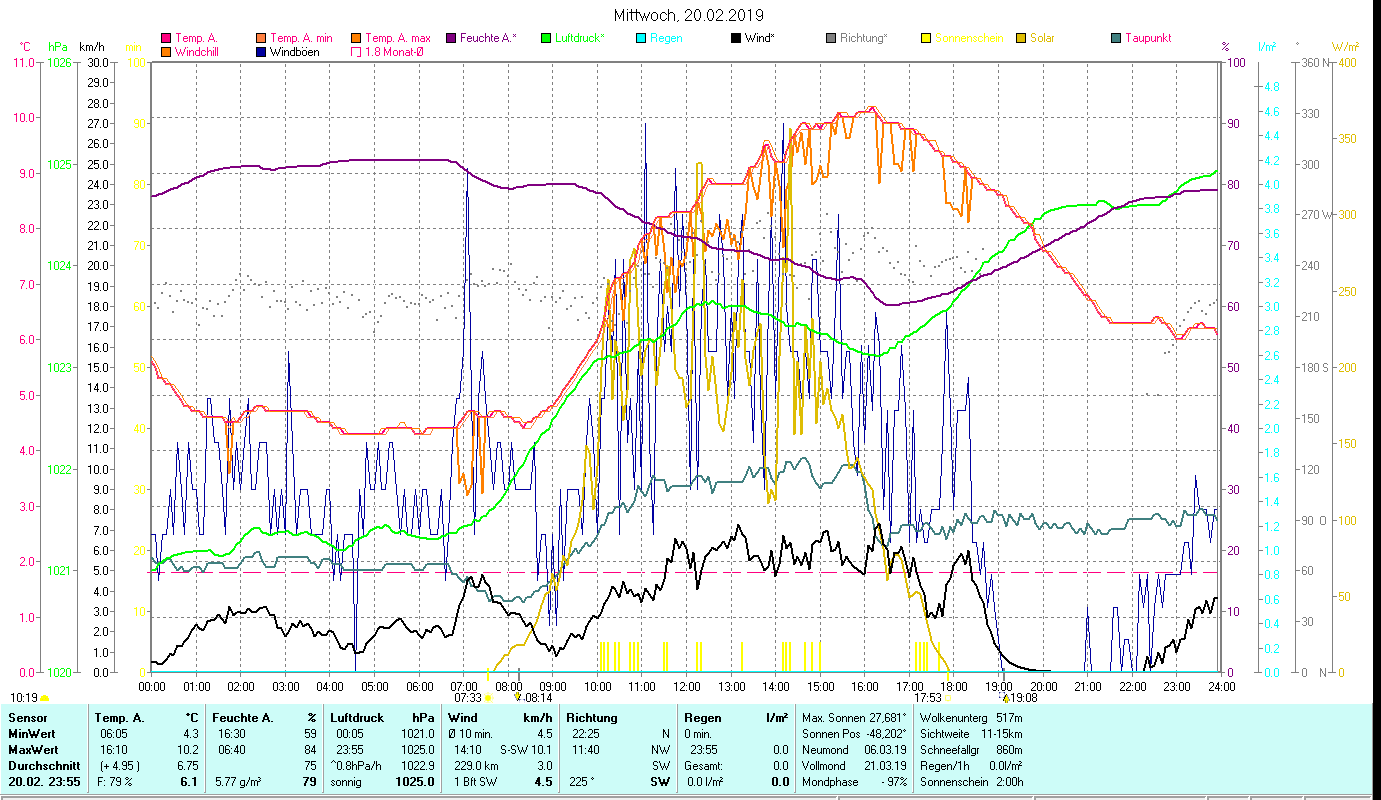Click the 'Windböen' legend label

point(295,51)
